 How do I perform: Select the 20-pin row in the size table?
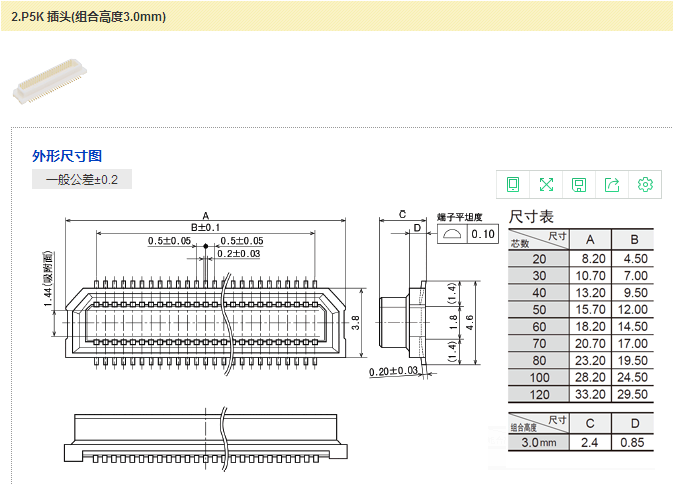pos(580,258)
